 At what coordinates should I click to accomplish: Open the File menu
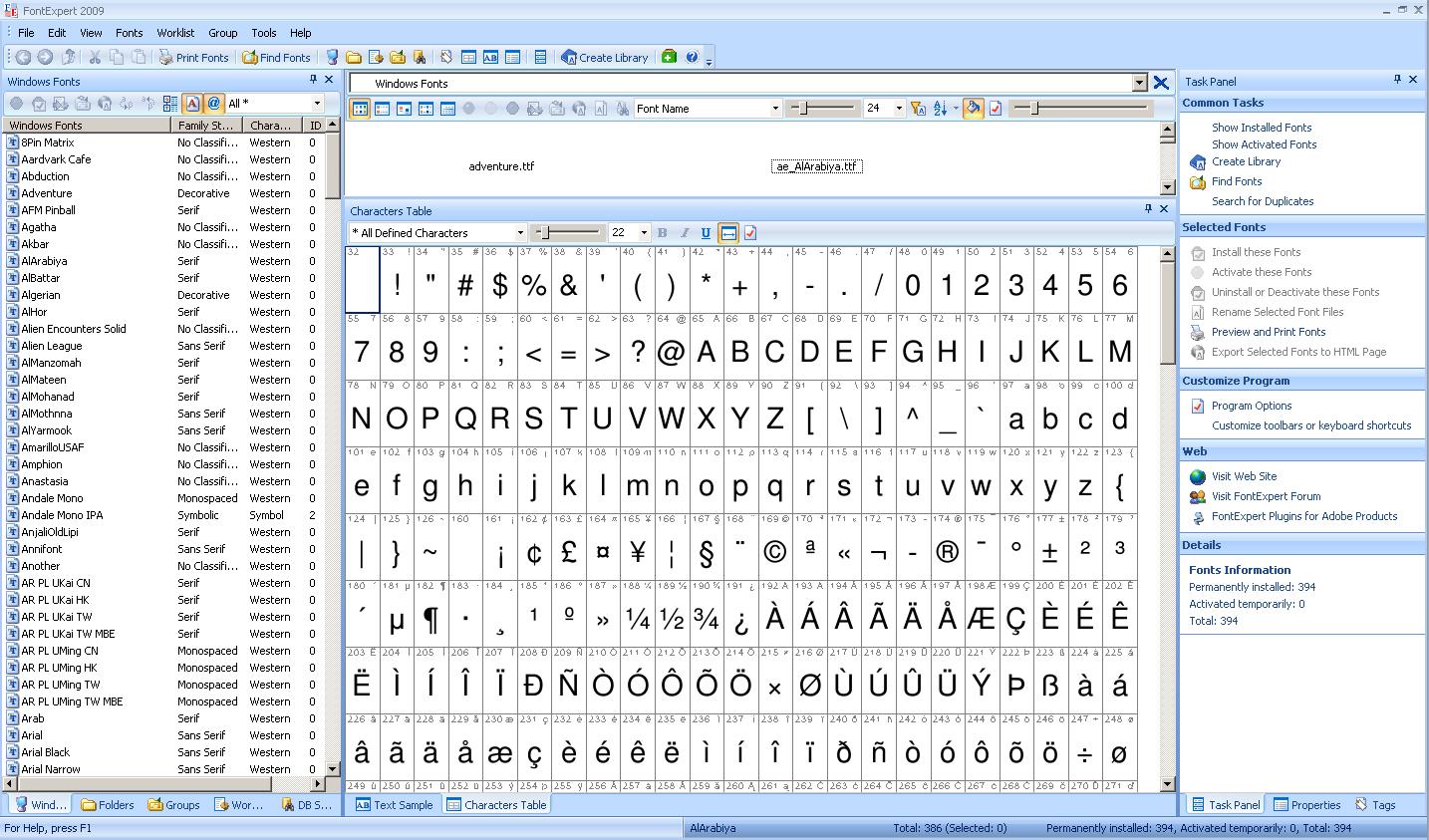coord(26,33)
